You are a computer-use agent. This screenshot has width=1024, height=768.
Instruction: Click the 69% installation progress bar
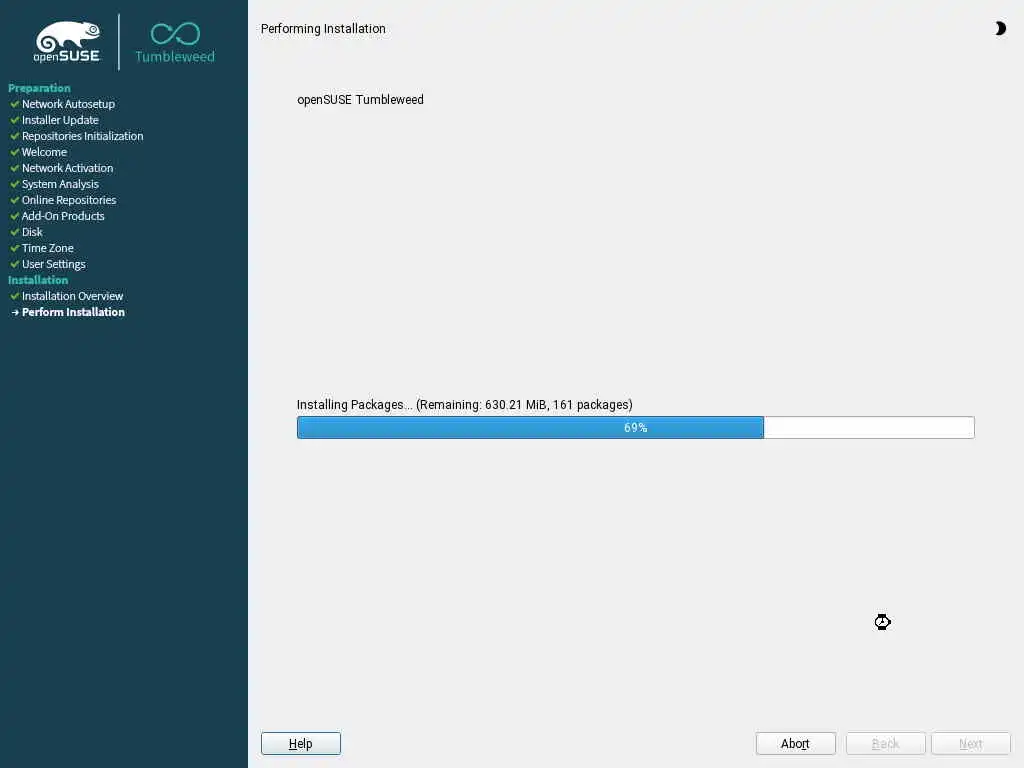(635, 427)
